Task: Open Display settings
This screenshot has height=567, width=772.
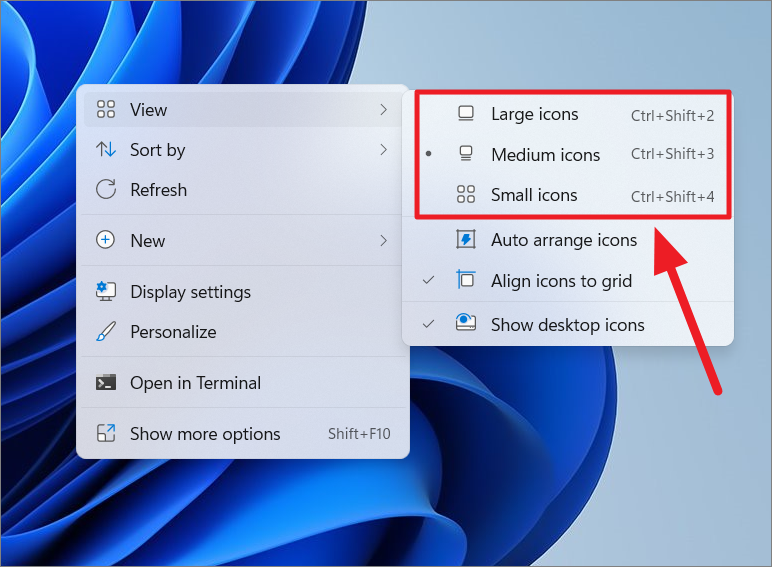Action: 243,291
